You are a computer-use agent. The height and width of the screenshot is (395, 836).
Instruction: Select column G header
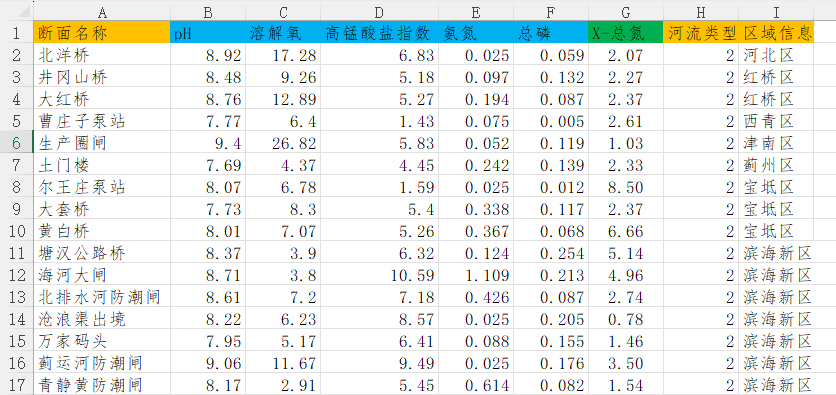[626, 11]
